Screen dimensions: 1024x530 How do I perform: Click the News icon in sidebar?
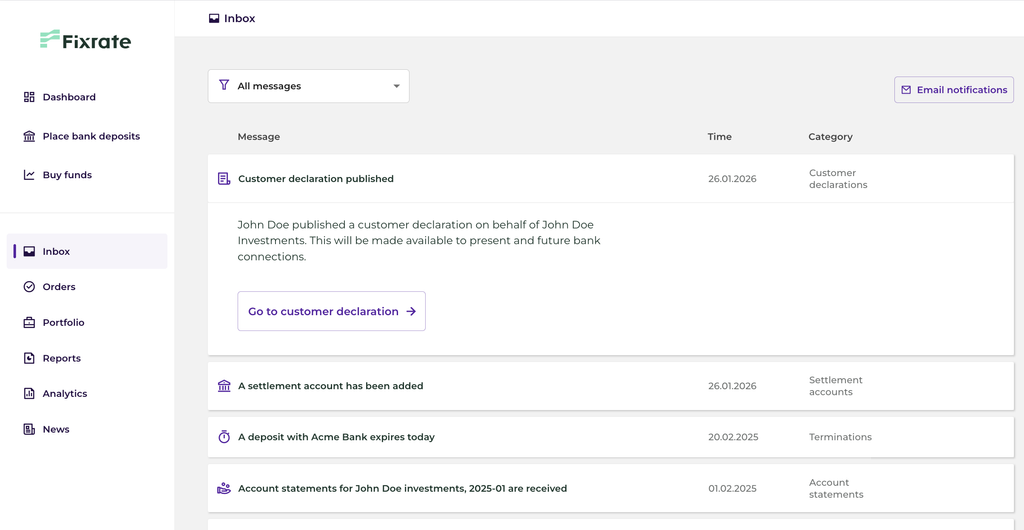(x=29, y=429)
